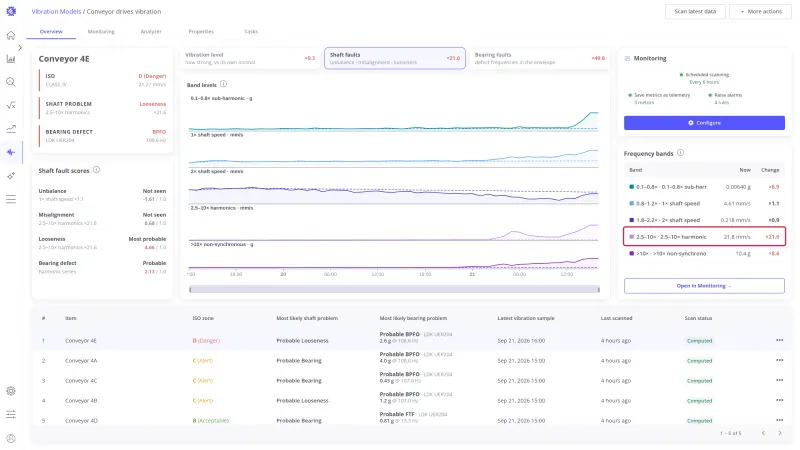Click the info icon beside Band levels
Screen dimensions: 800x450
[x=223, y=84]
